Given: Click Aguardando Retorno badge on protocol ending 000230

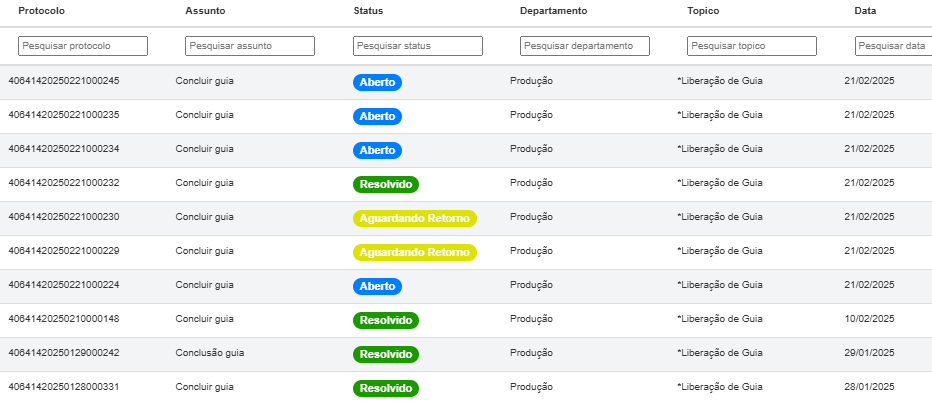Looking at the screenshot, I should point(414,218).
